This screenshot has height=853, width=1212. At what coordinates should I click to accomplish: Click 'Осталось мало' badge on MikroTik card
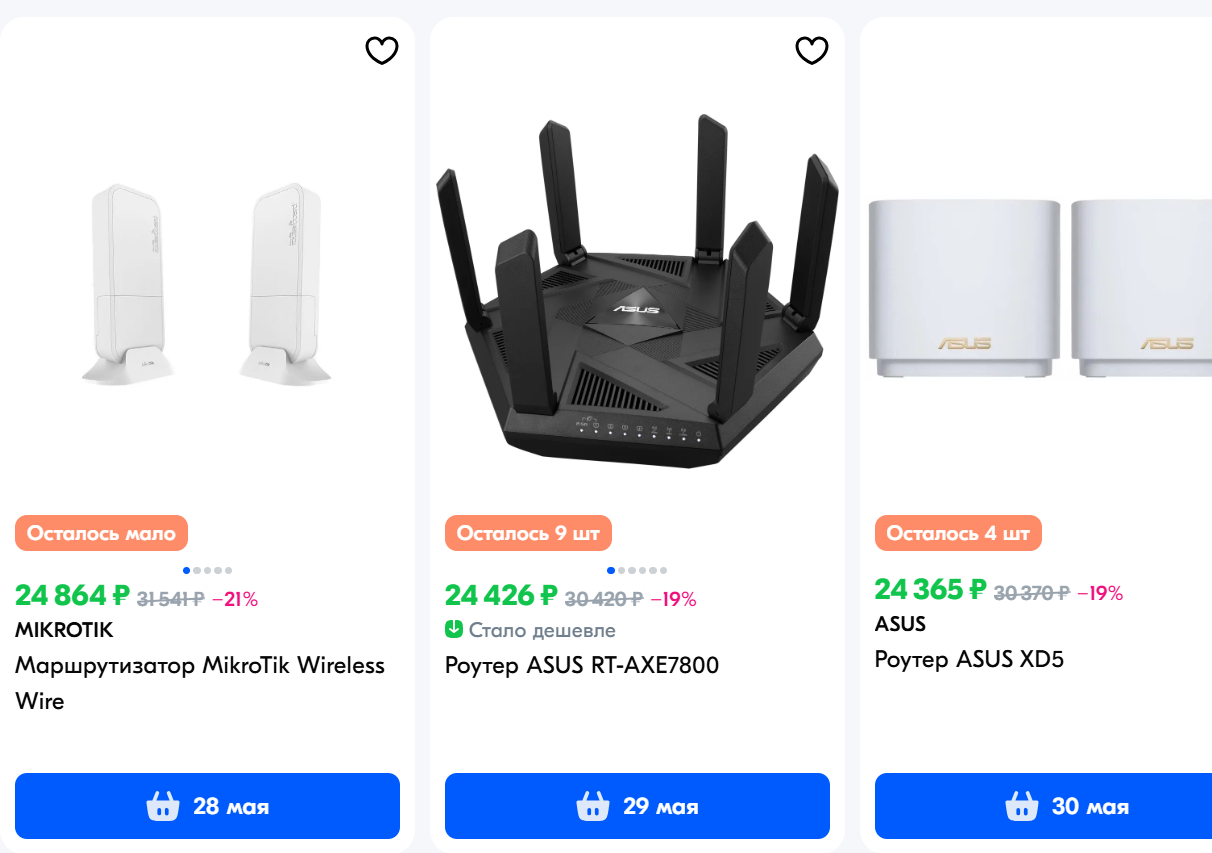point(101,534)
